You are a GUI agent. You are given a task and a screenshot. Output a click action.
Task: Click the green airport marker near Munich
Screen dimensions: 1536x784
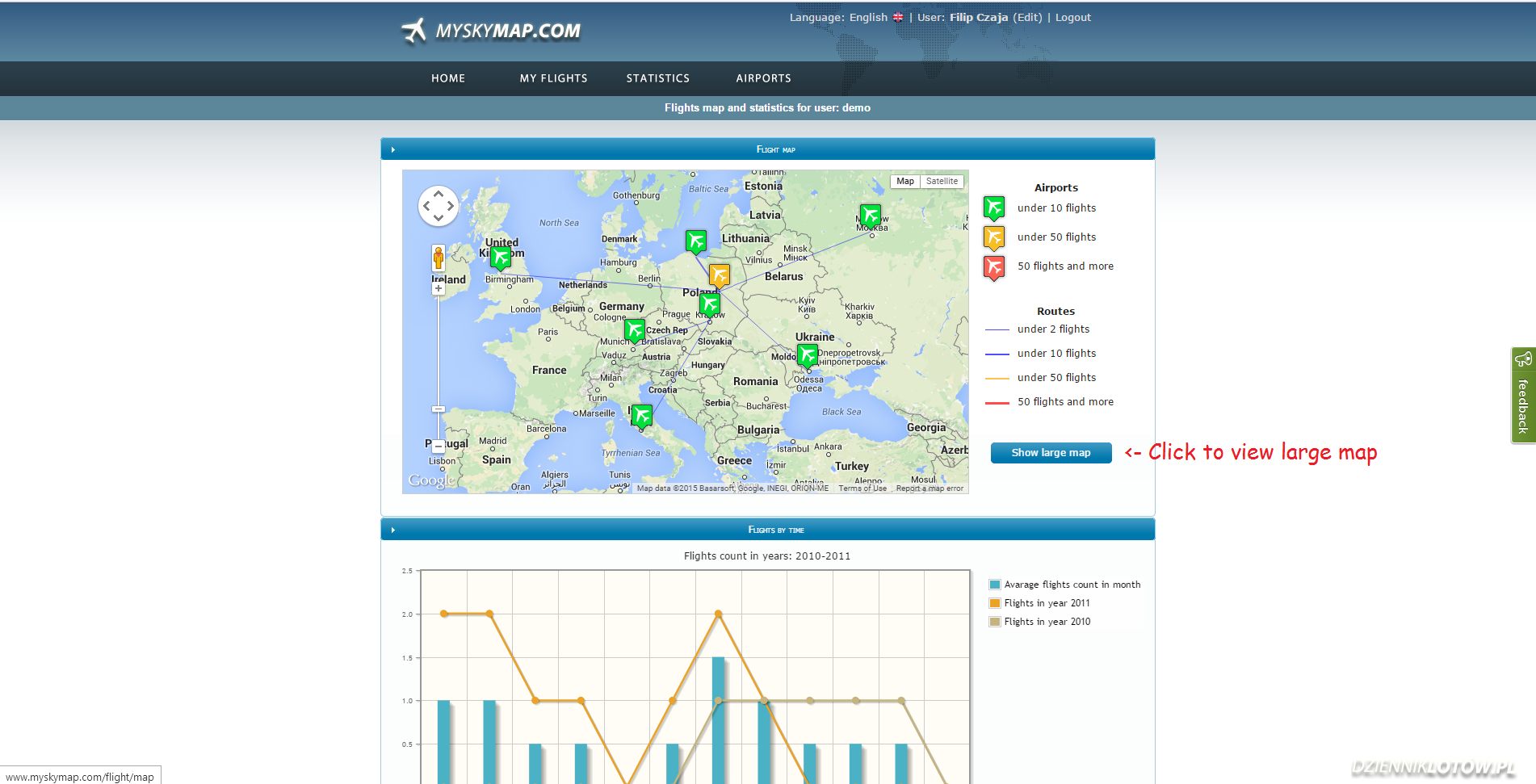(x=635, y=330)
